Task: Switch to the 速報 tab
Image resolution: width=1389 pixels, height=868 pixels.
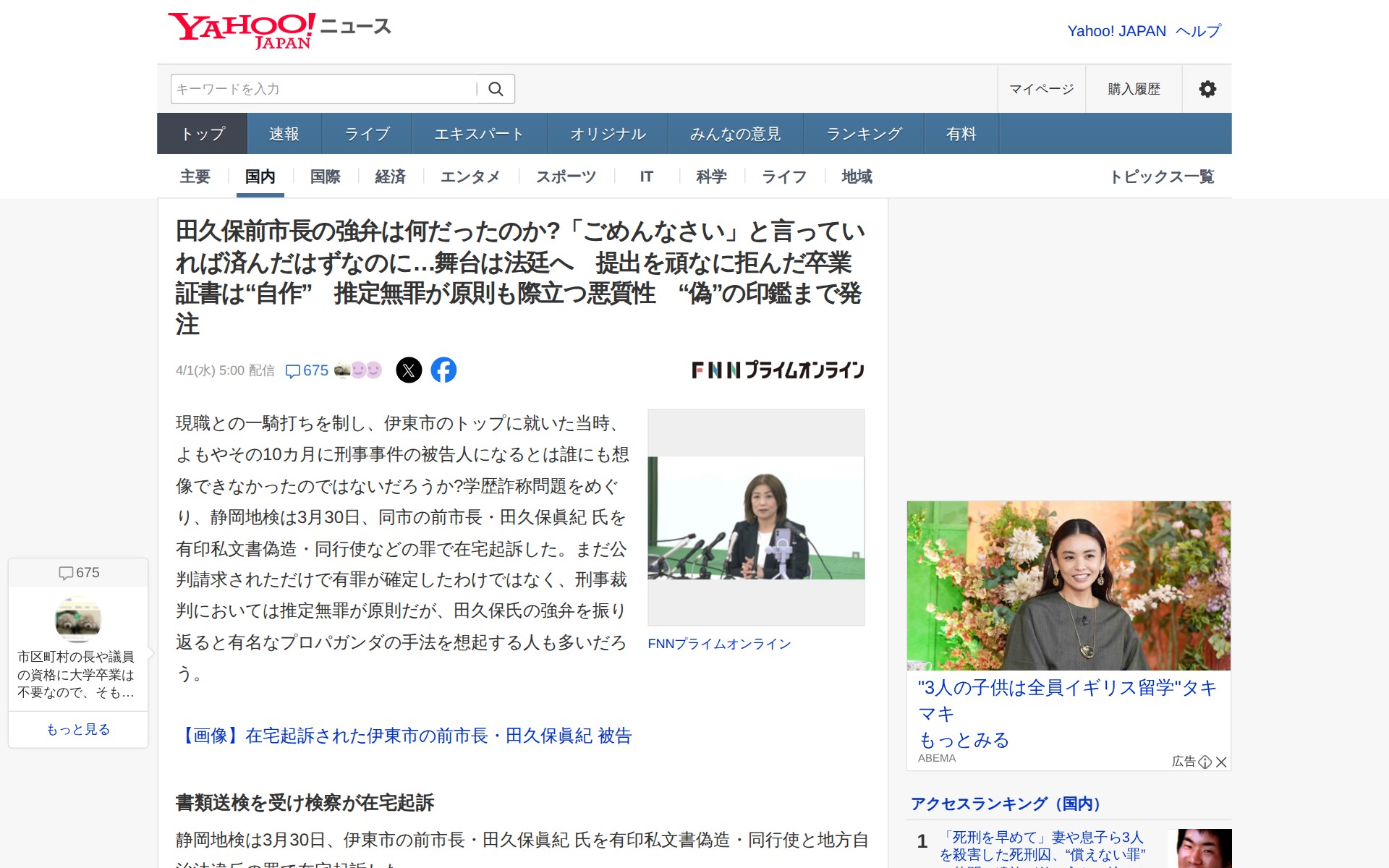Action: coord(284,134)
